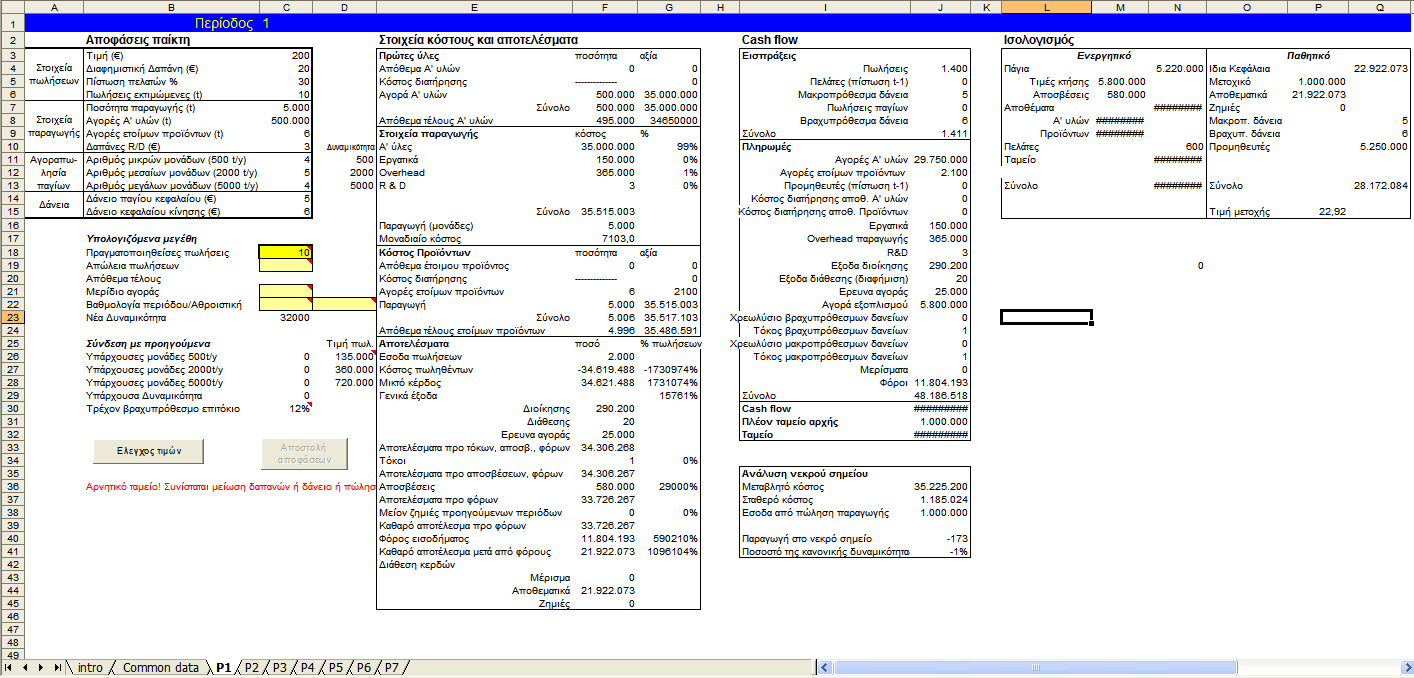Select column B header

pos(172,7)
